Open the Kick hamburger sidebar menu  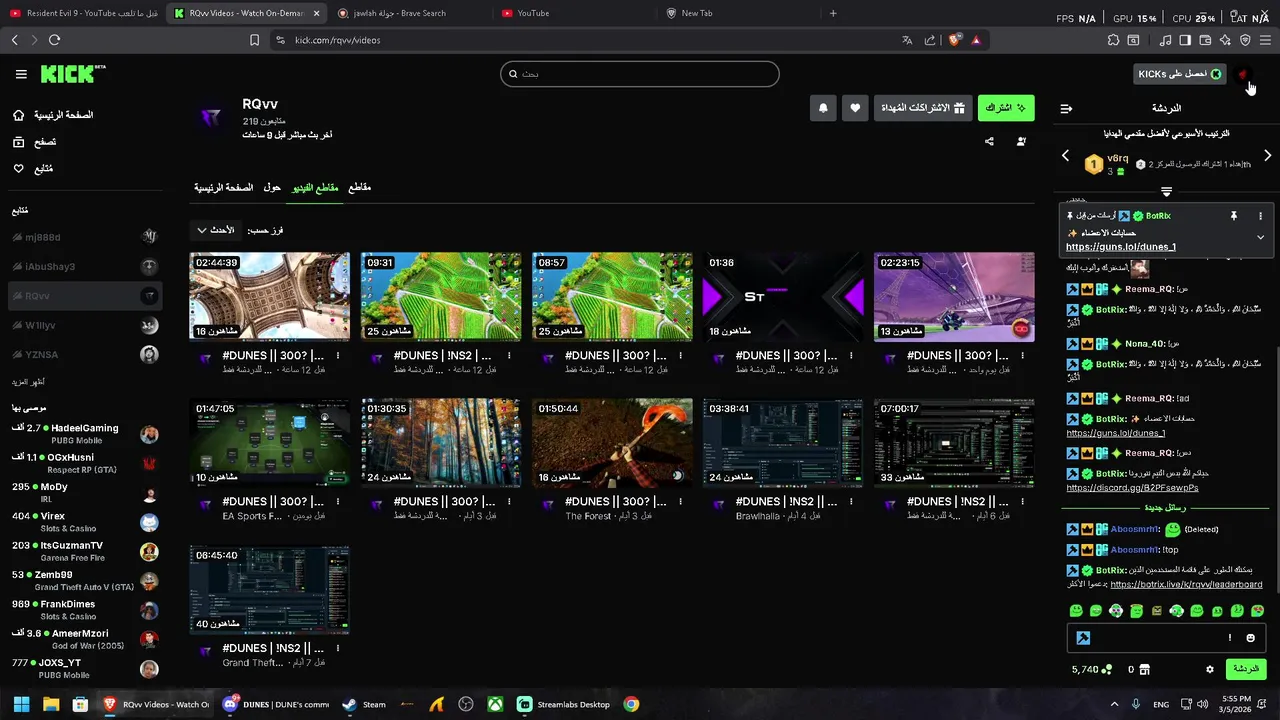21,74
